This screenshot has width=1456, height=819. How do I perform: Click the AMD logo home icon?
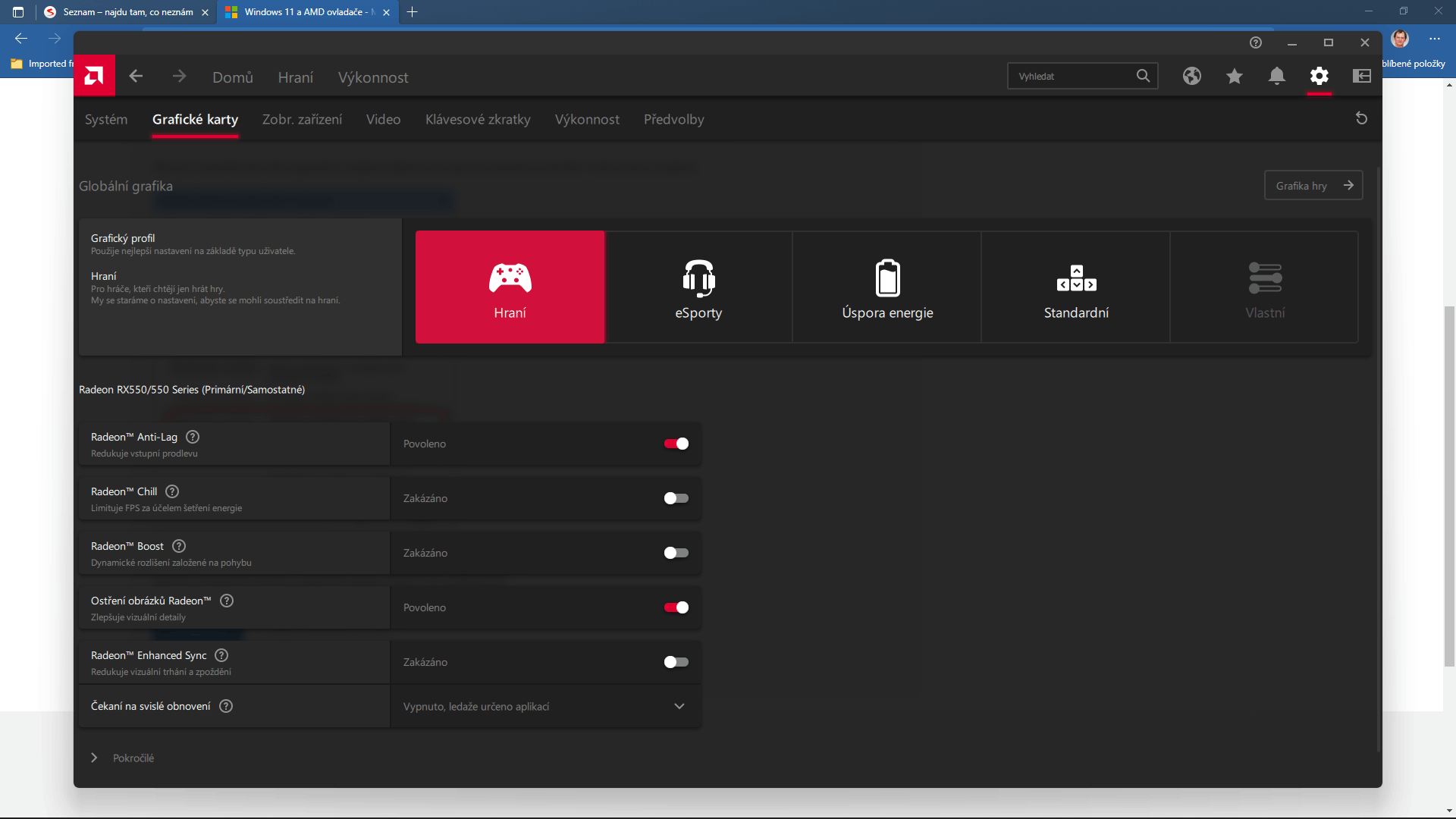(x=94, y=76)
